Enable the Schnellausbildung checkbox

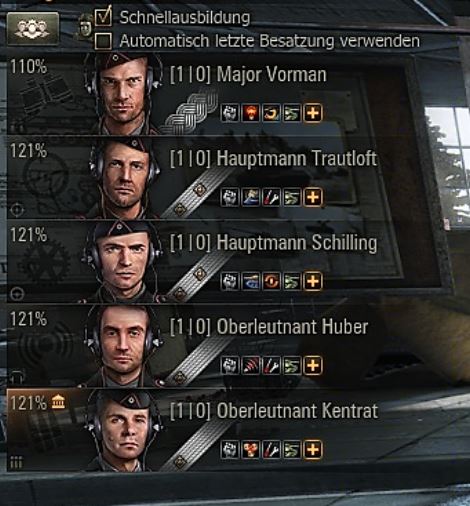pos(103,17)
